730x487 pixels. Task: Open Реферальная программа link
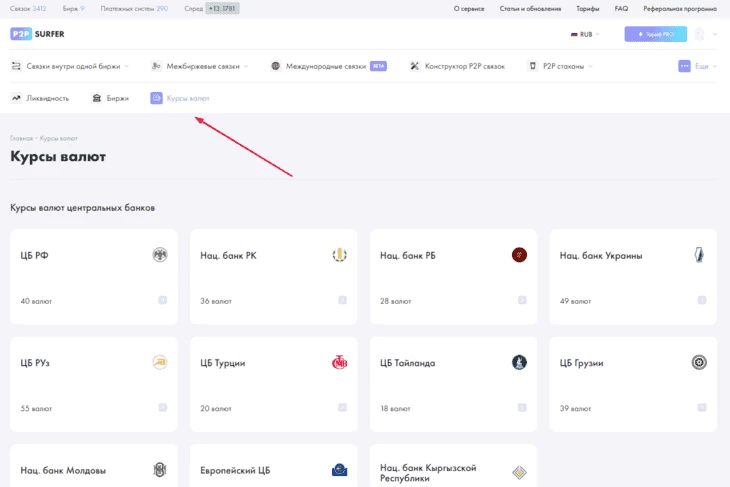point(680,8)
